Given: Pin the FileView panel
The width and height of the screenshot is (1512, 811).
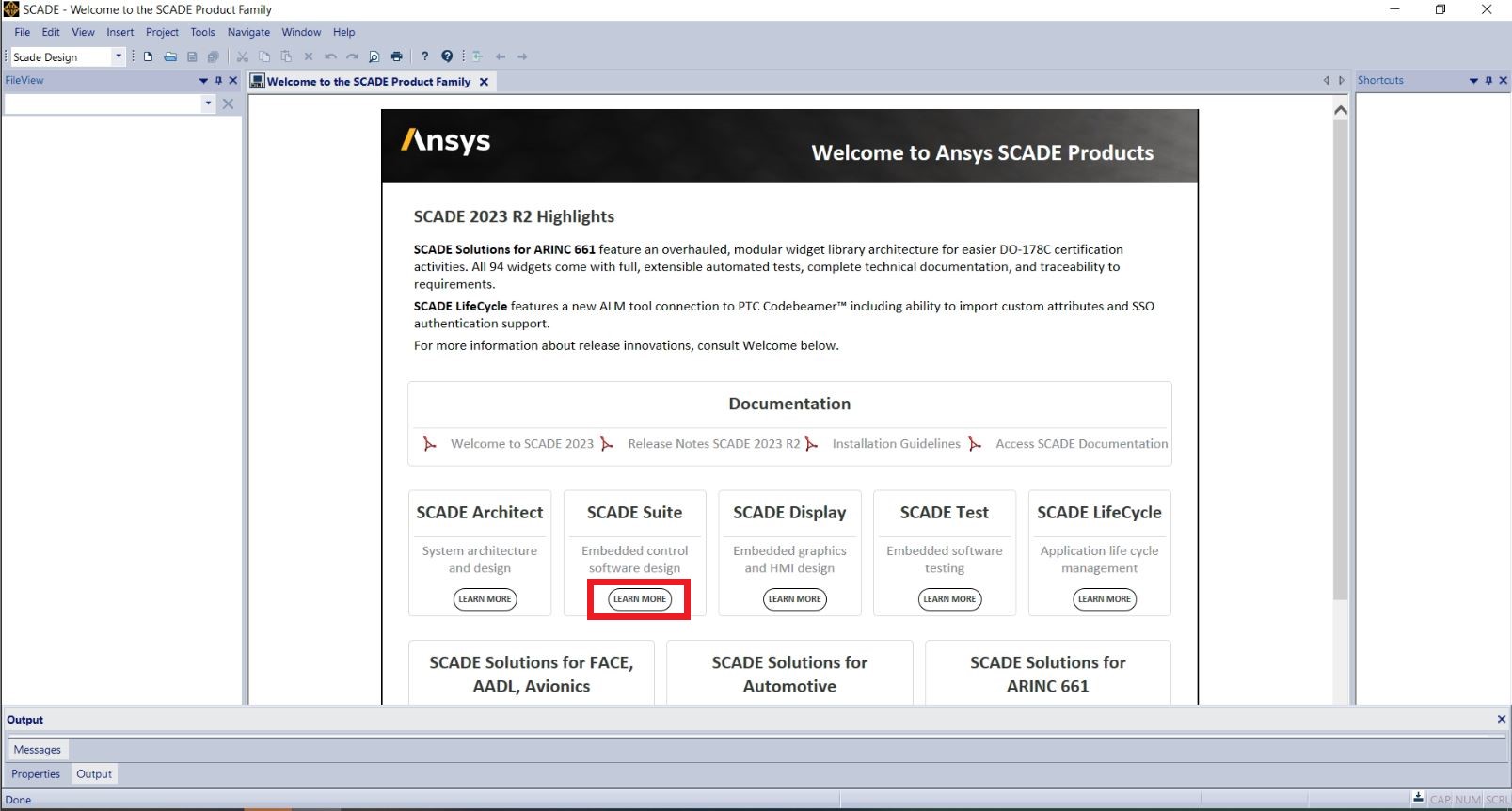Looking at the screenshot, I should click(x=218, y=81).
